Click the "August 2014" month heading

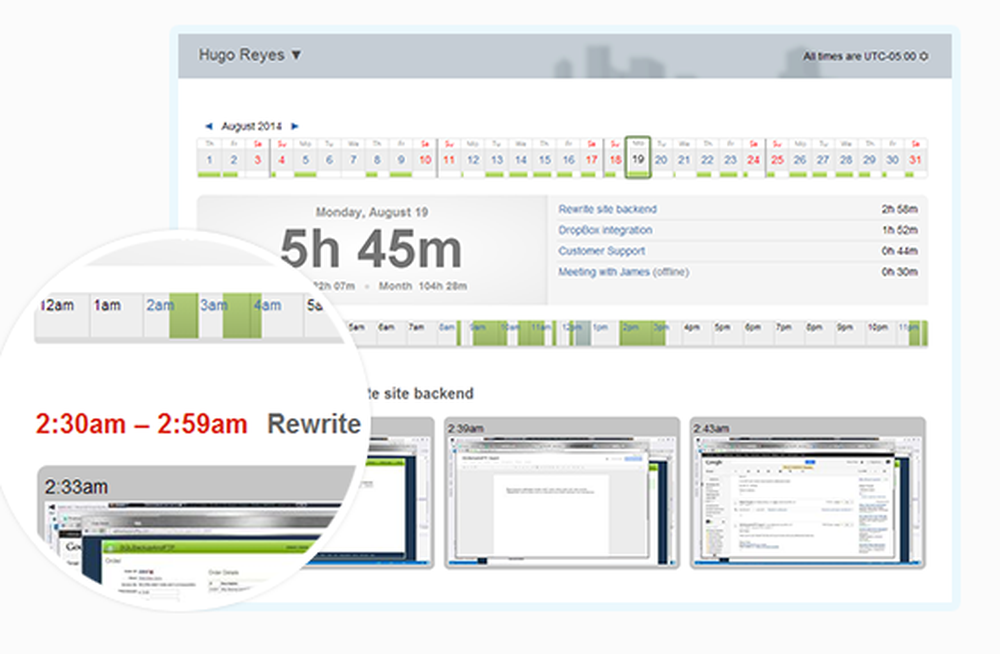(252, 127)
